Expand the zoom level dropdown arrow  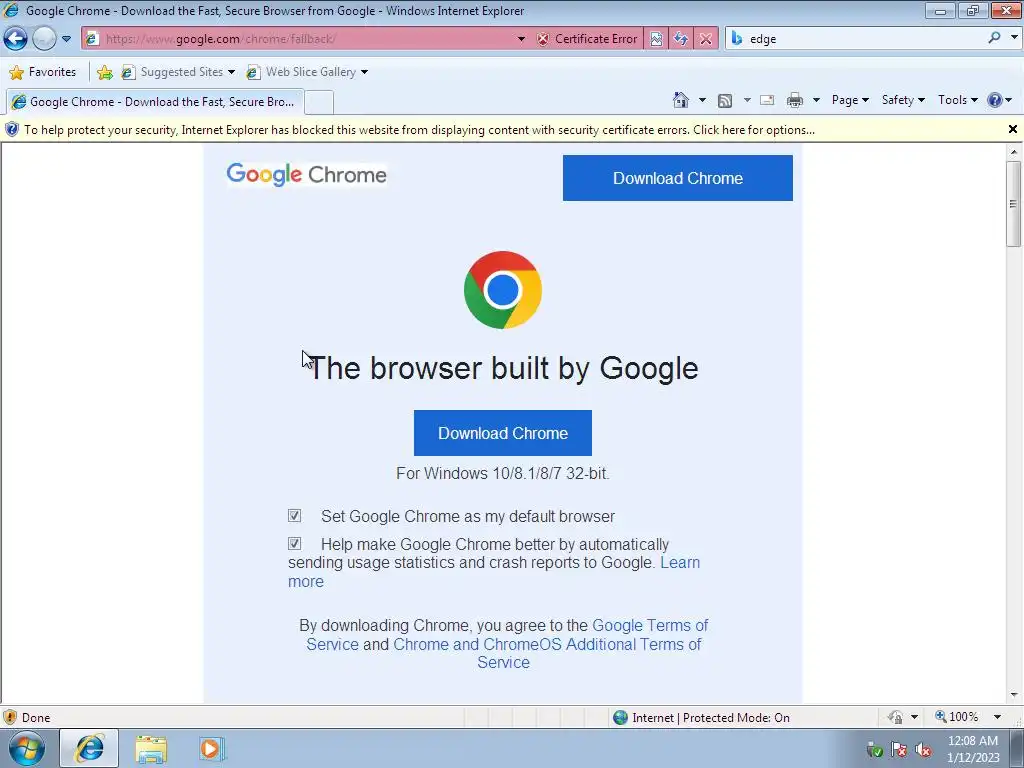click(997, 717)
